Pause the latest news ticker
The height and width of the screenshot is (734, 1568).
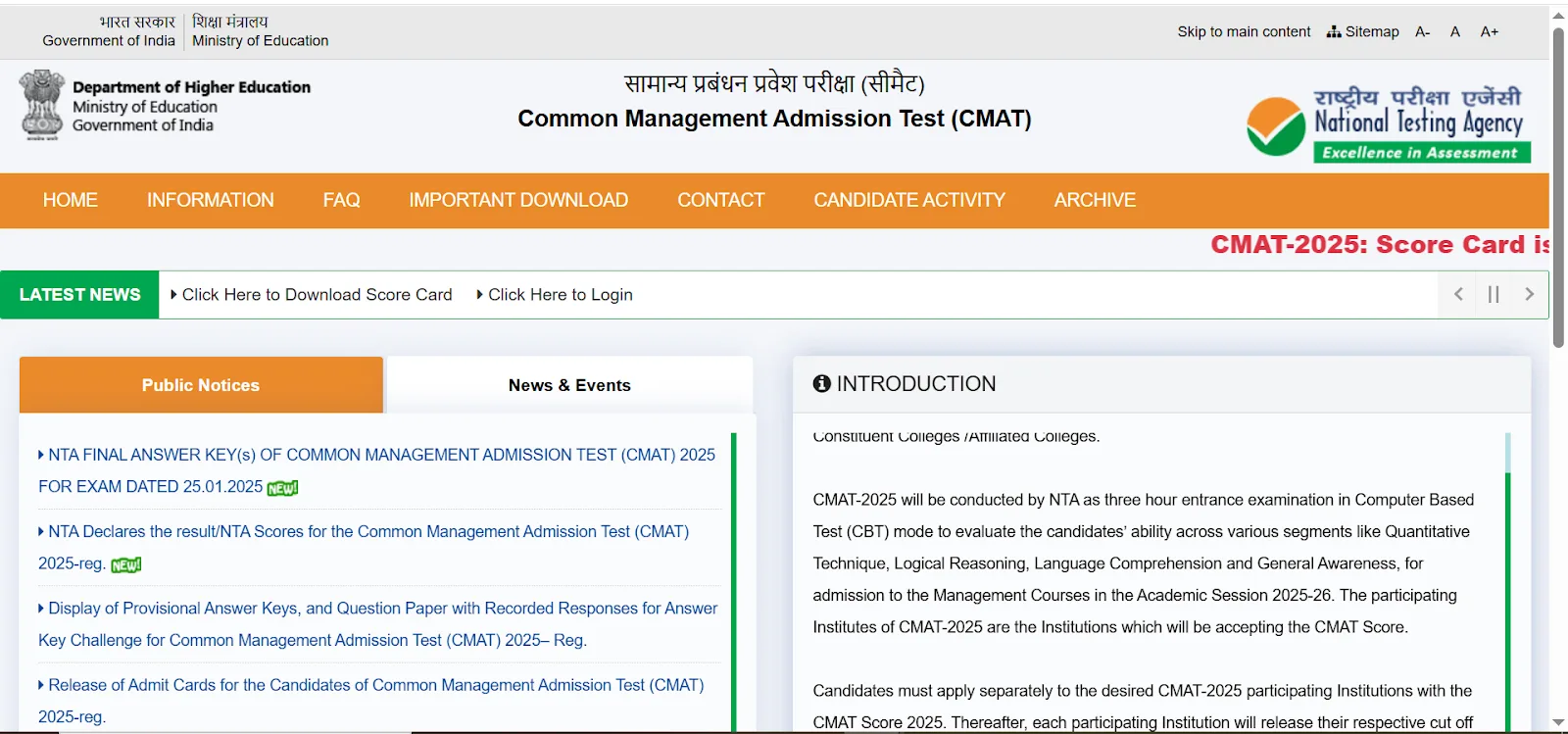click(x=1494, y=294)
